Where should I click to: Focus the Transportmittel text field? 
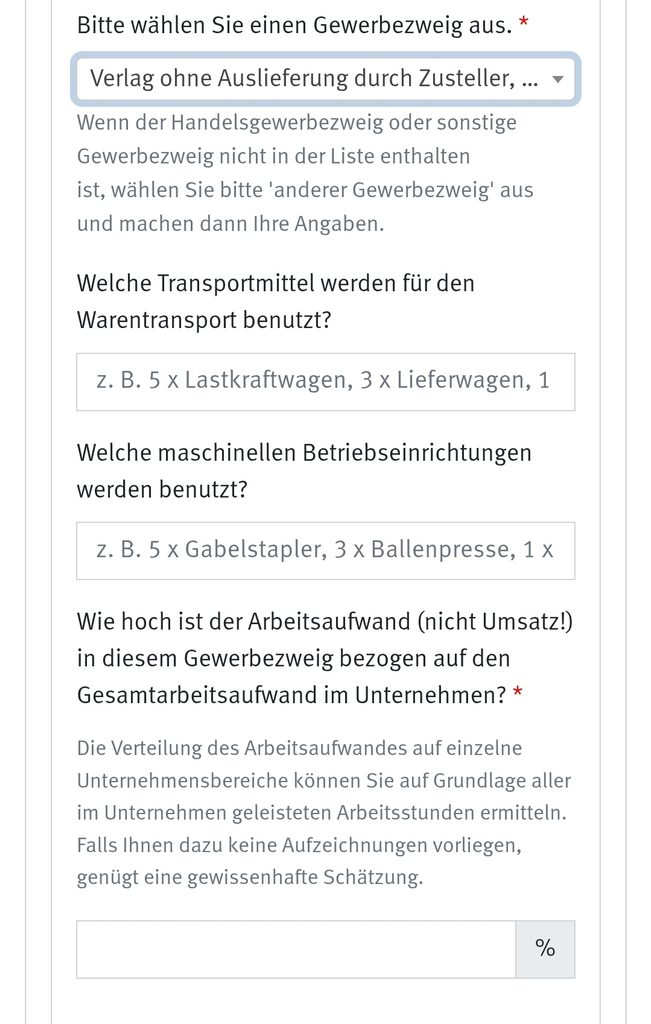pos(325,382)
